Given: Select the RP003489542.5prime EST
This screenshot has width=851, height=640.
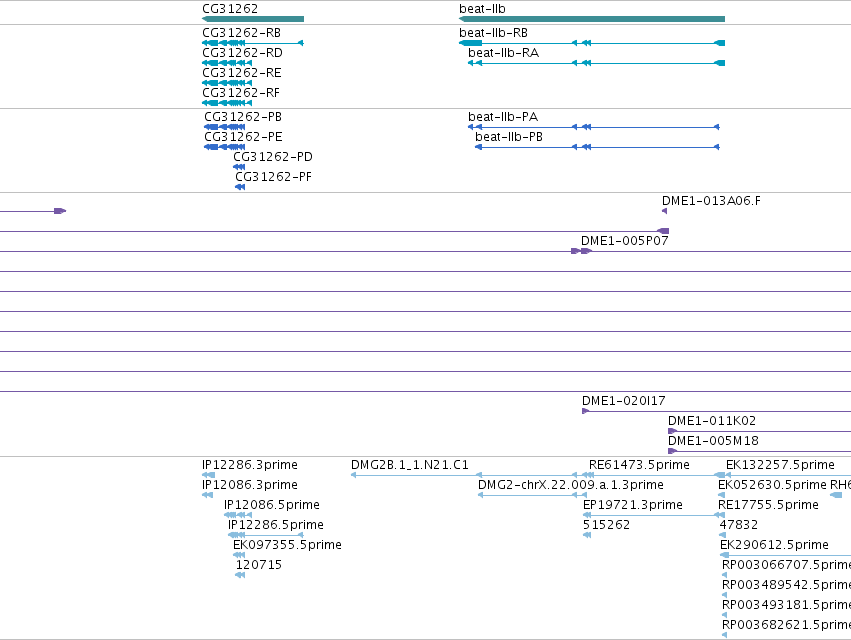Looking at the screenshot, I should coord(786,586).
